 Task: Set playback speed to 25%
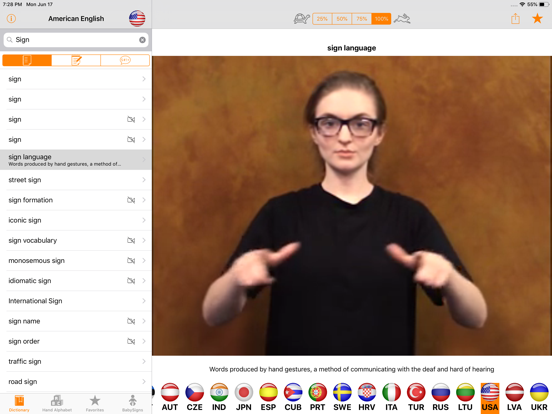coord(322,19)
